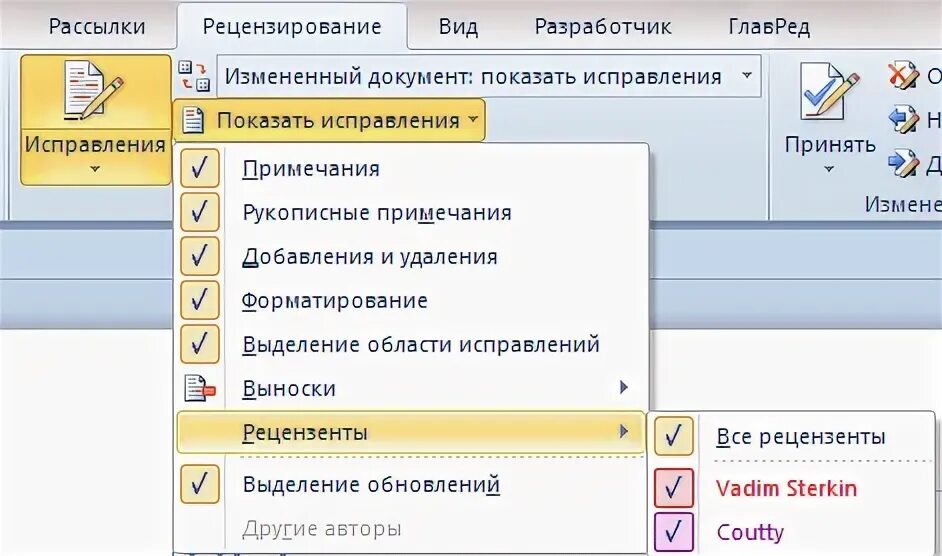
Task: Disable Форматирование markup option
Action: click(199, 300)
